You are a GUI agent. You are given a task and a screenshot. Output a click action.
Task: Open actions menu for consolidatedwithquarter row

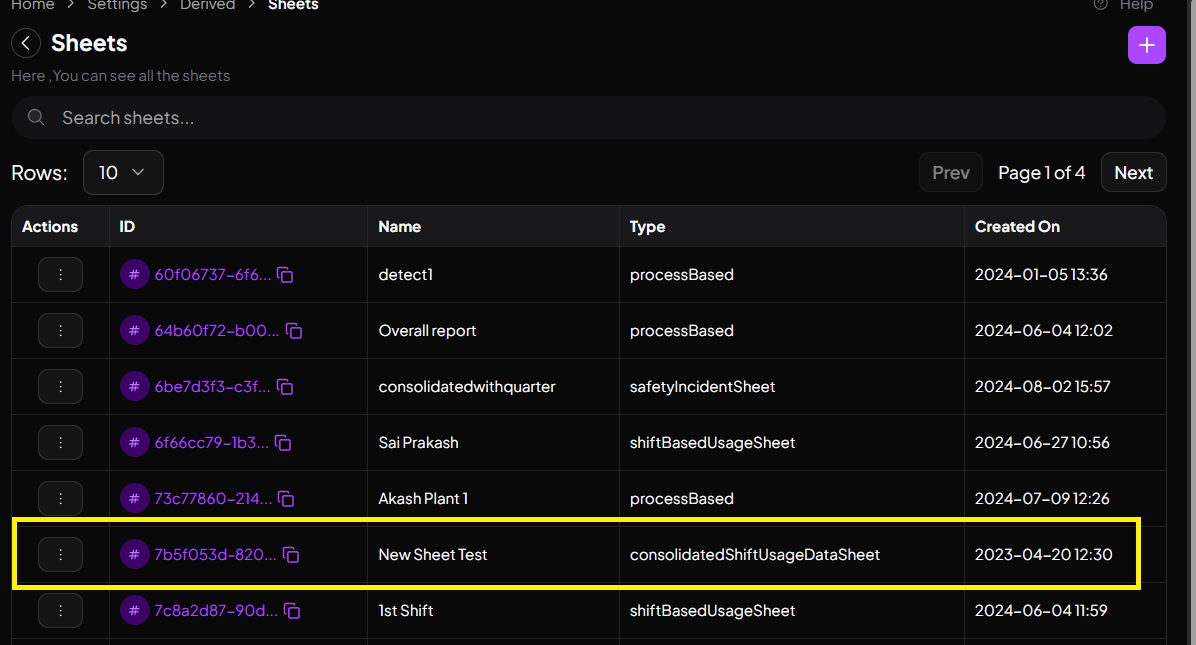tap(60, 387)
